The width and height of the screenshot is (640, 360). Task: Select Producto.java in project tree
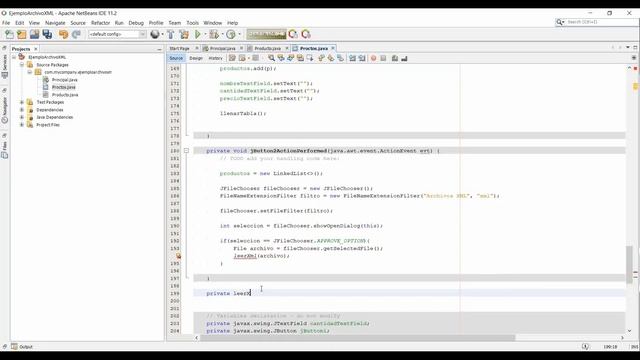click(65, 95)
